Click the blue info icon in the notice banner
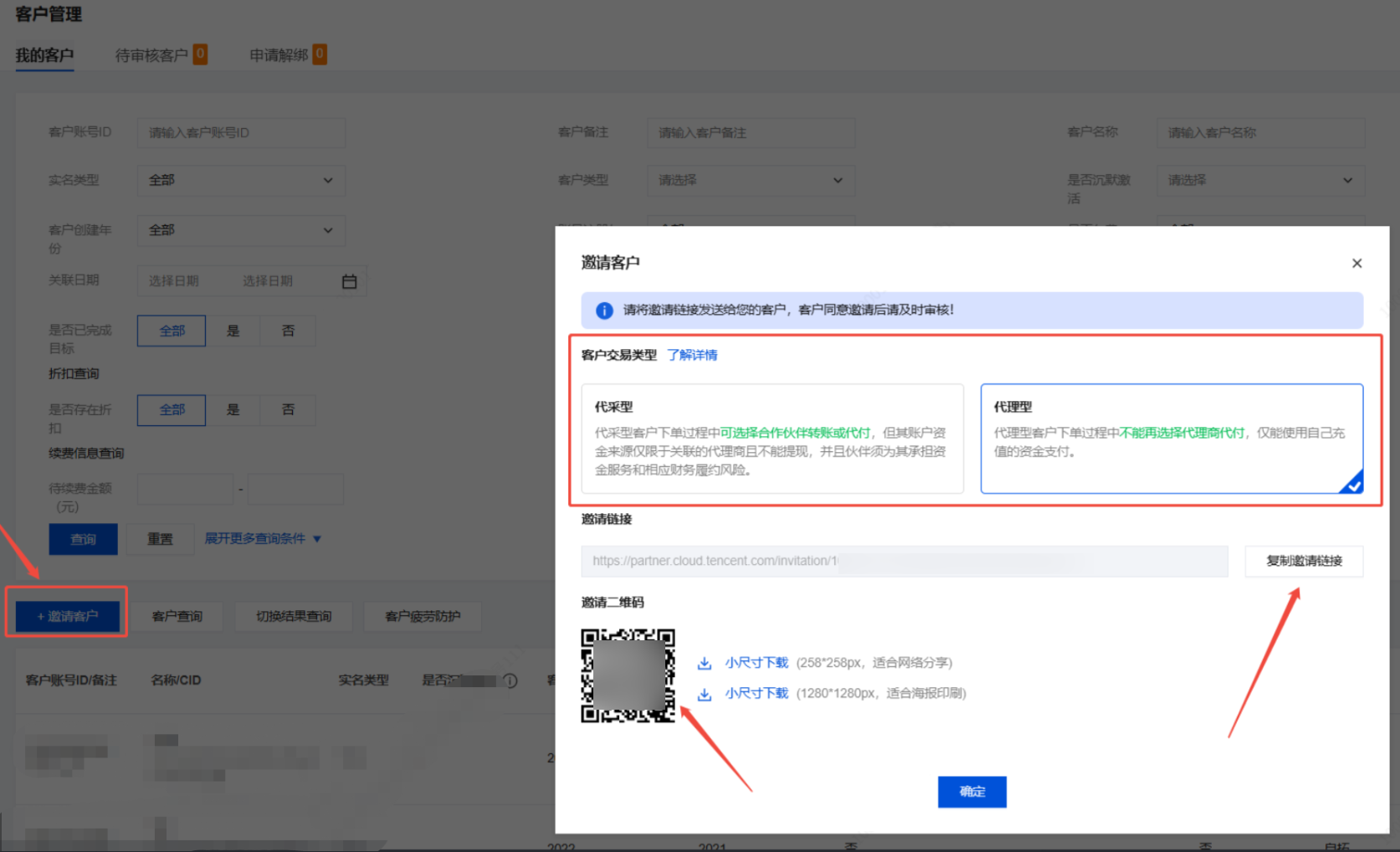 (x=604, y=311)
